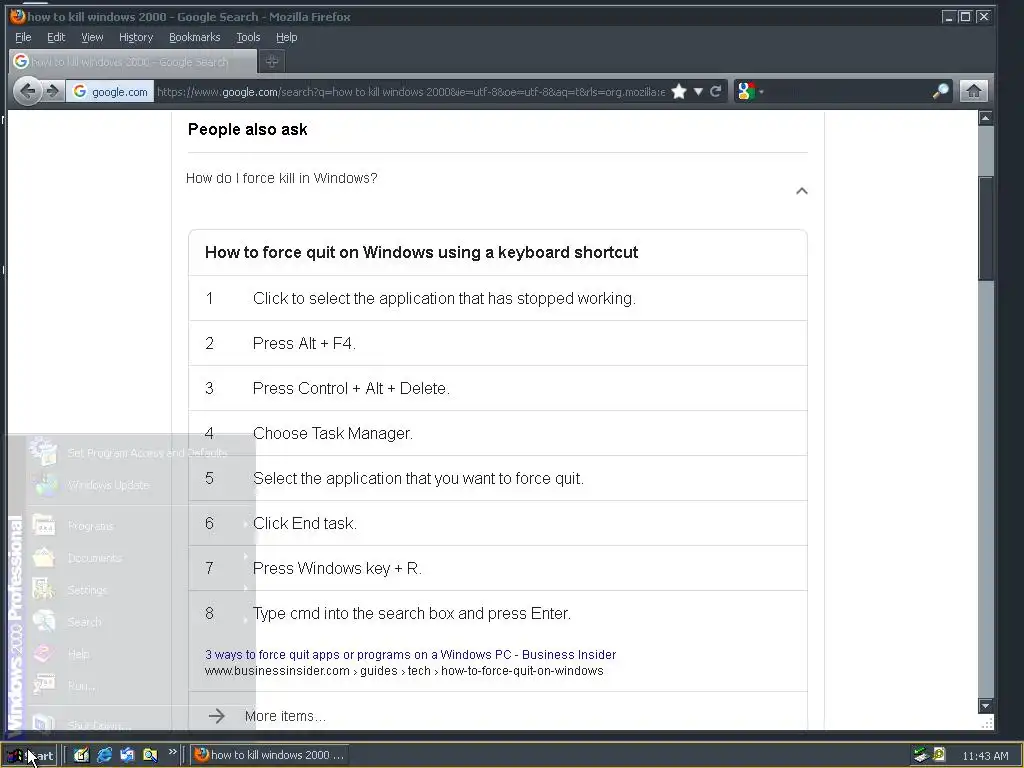Open the Help menu

tap(286, 37)
